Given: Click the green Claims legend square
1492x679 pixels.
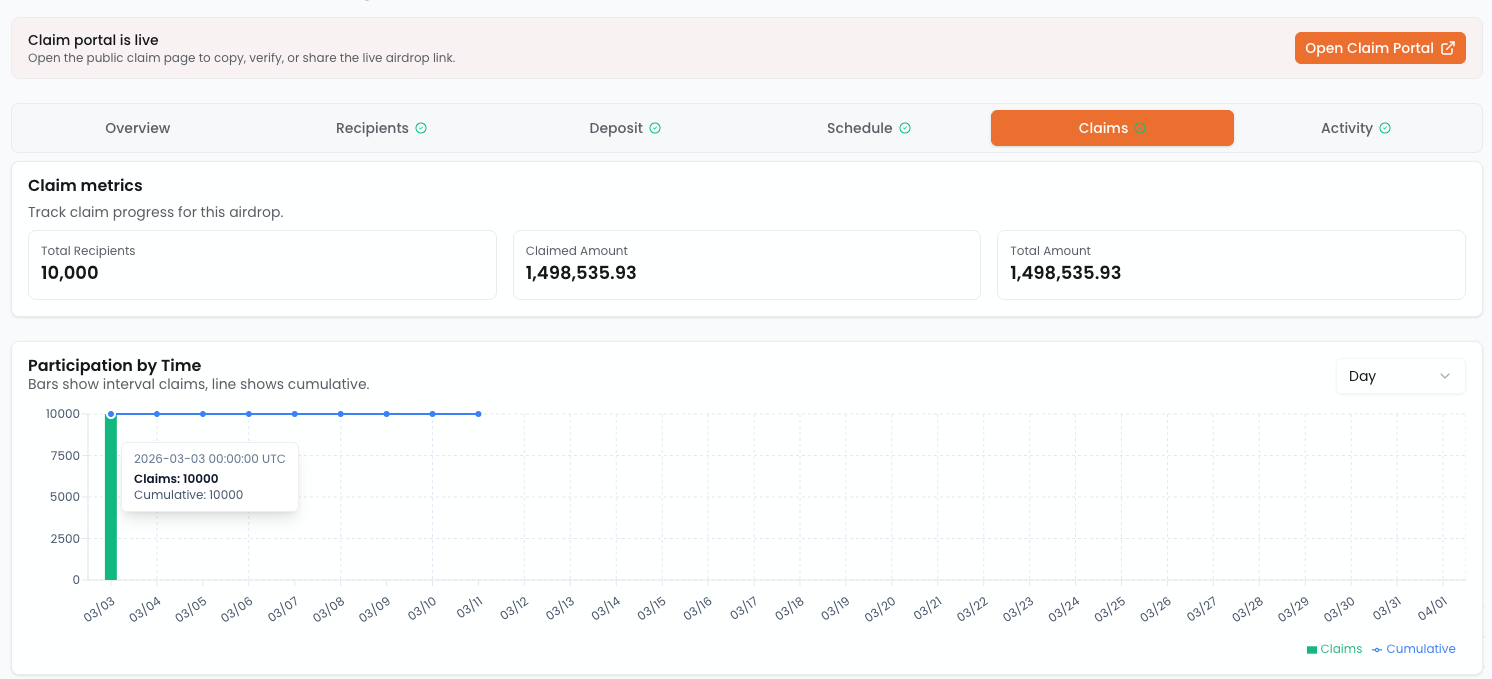Looking at the screenshot, I should [1311, 650].
